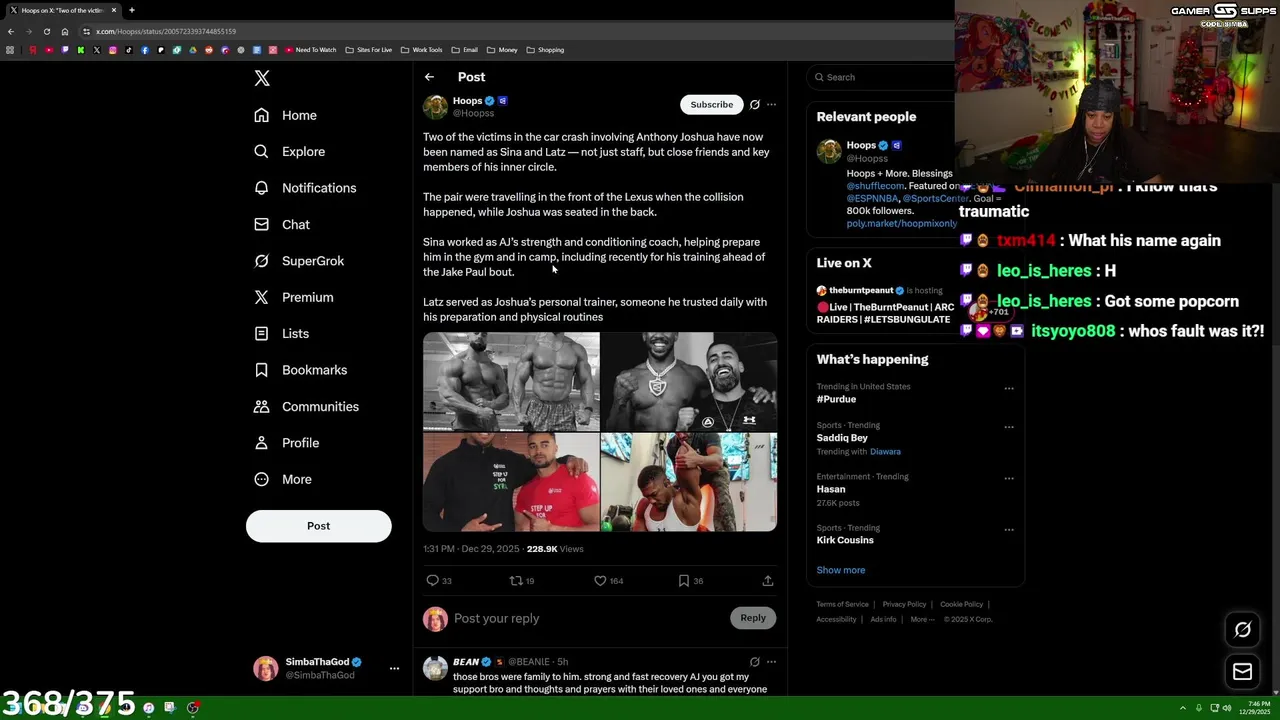
Task: Click the X logo in the sidebar
Action: [x=262, y=78]
